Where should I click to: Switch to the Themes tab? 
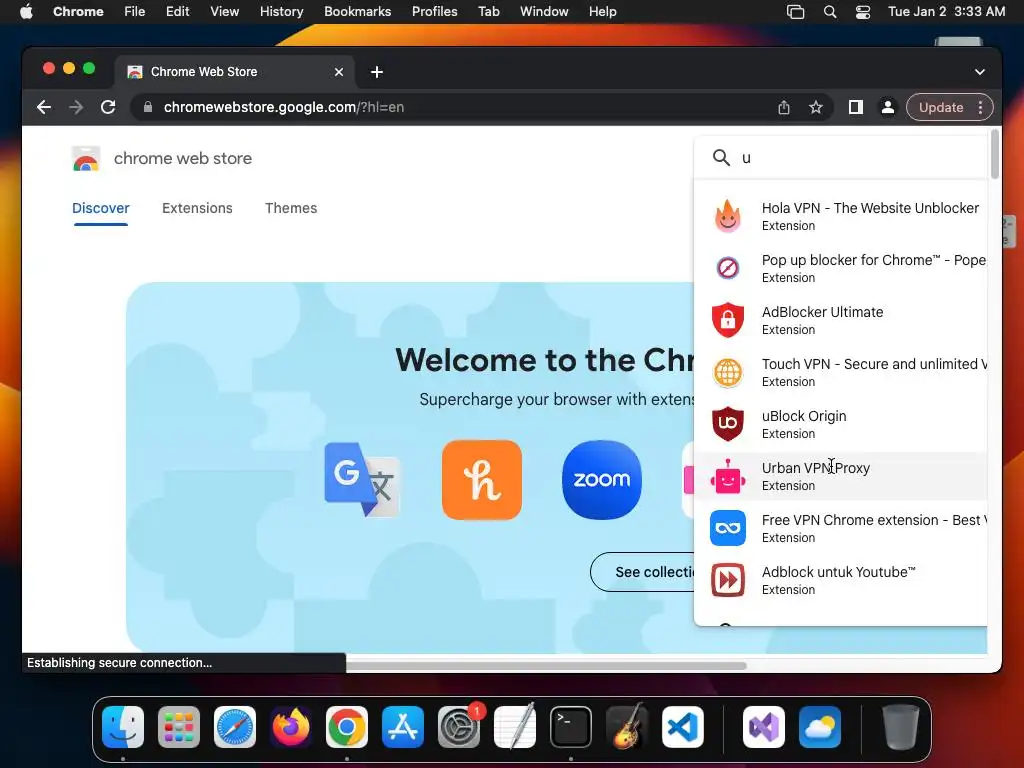[291, 208]
